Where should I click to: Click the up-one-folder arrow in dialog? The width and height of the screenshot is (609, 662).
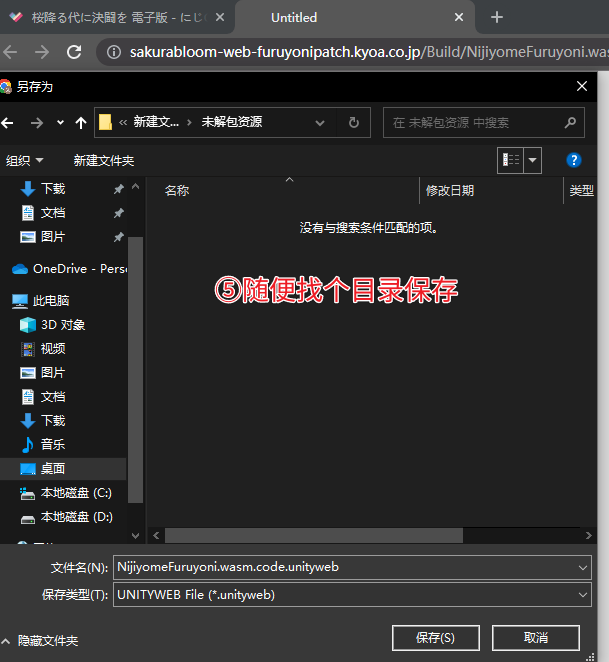(x=81, y=123)
